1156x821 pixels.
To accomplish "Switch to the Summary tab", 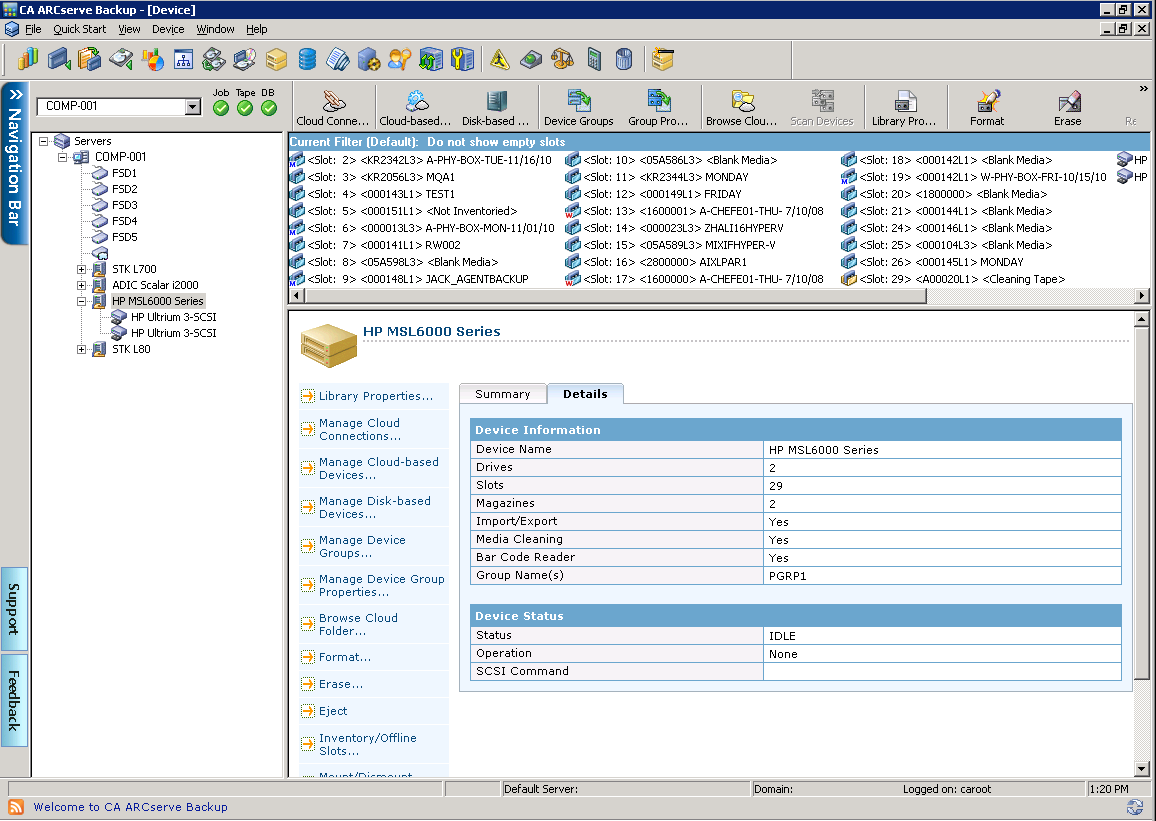I will tap(502, 393).
